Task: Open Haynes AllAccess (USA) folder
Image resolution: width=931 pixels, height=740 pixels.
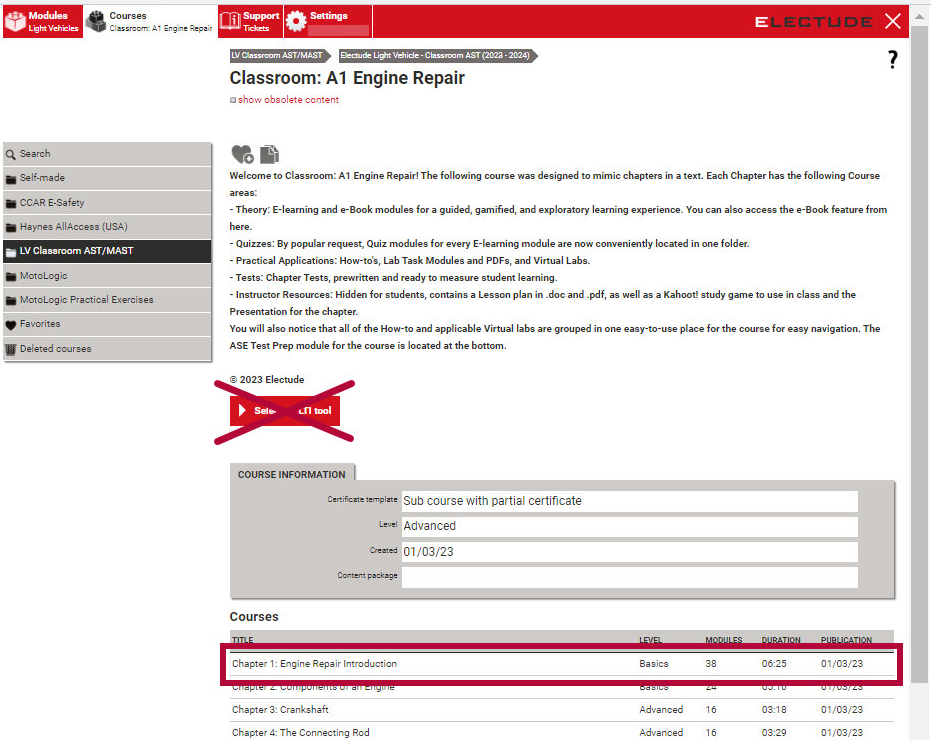Action: pos(107,227)
